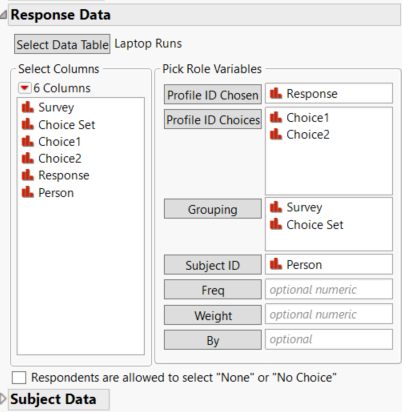Click the Survey column's nominal icon in Select Columns
The width and height of the screenshot is (402, 412).
coord(28,107)
